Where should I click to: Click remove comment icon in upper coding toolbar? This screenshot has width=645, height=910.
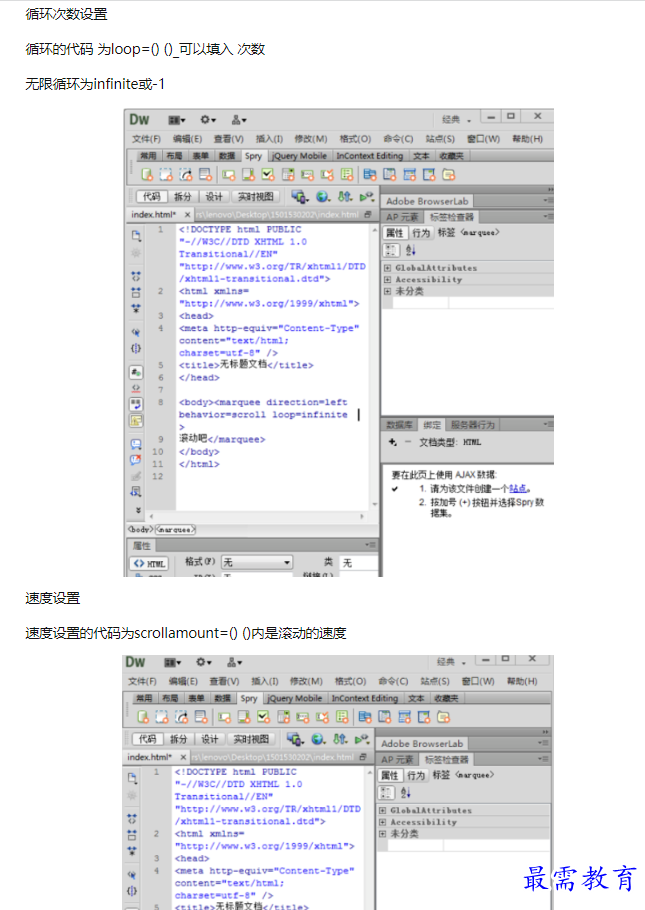(x=136, y=460)
